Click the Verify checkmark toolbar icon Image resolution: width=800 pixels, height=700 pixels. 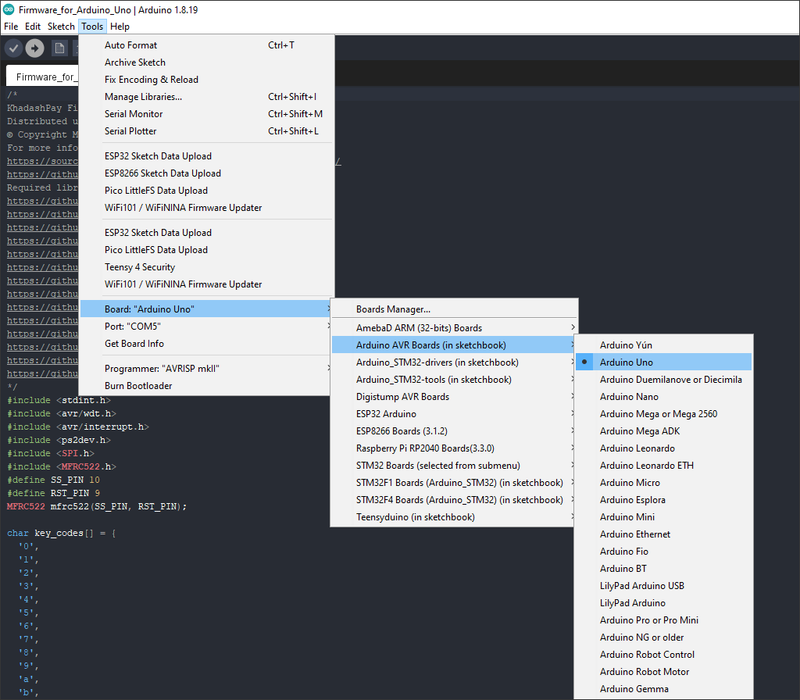point(14,48)
